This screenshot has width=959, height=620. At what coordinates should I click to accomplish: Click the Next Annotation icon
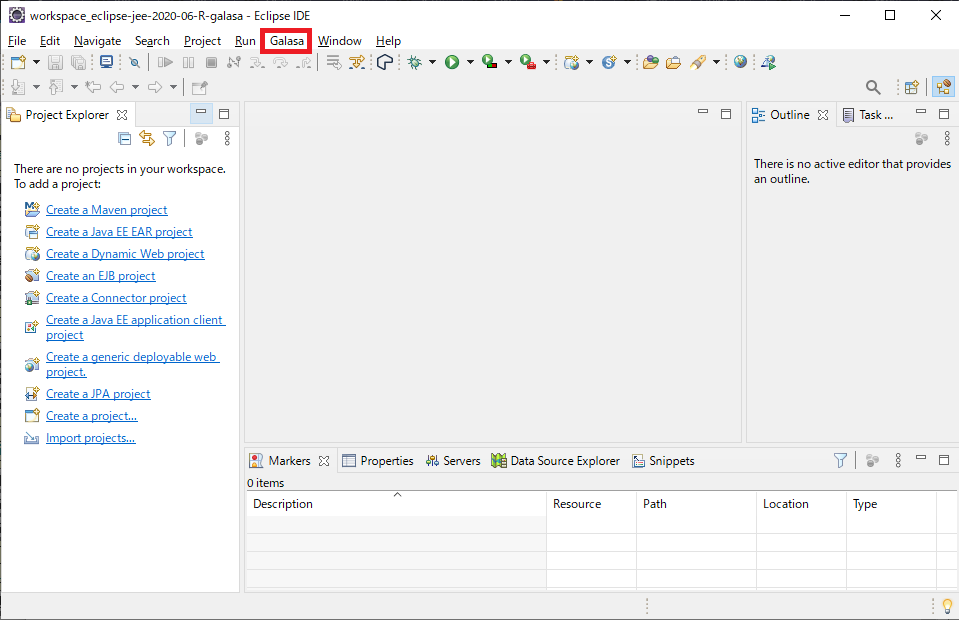18,87
